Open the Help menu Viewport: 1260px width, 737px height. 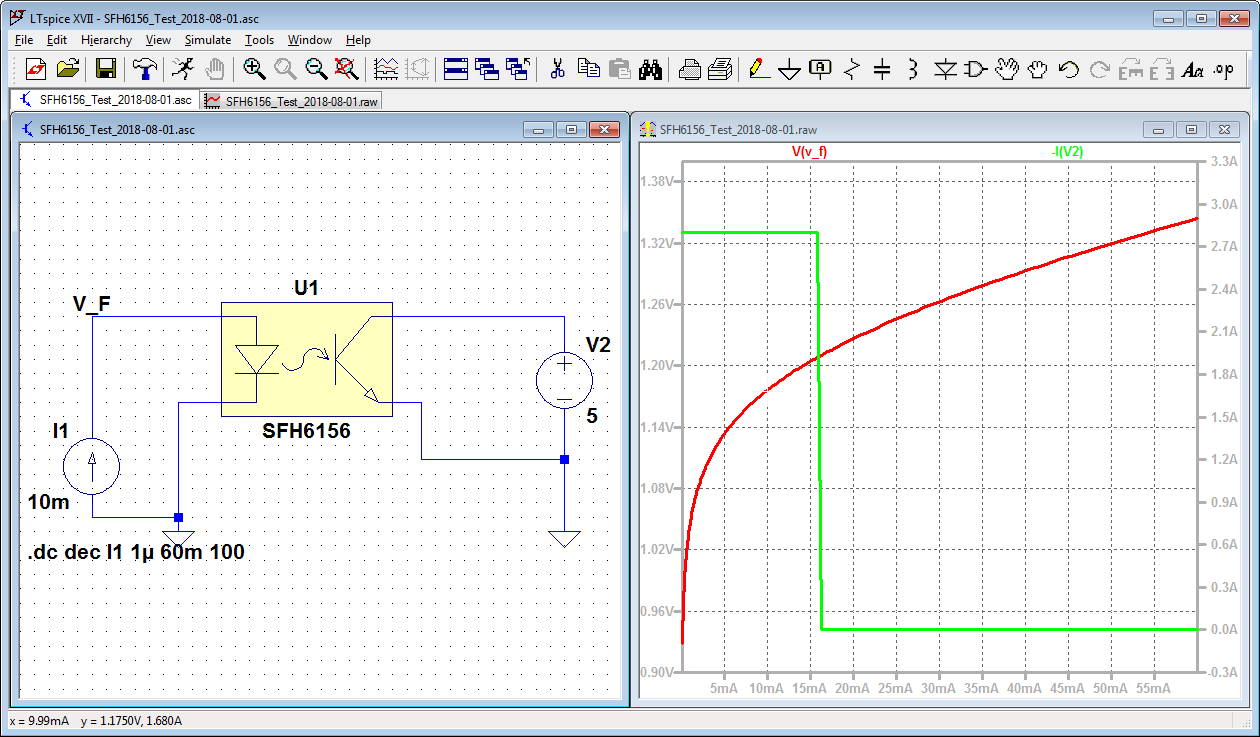[358, 40]
